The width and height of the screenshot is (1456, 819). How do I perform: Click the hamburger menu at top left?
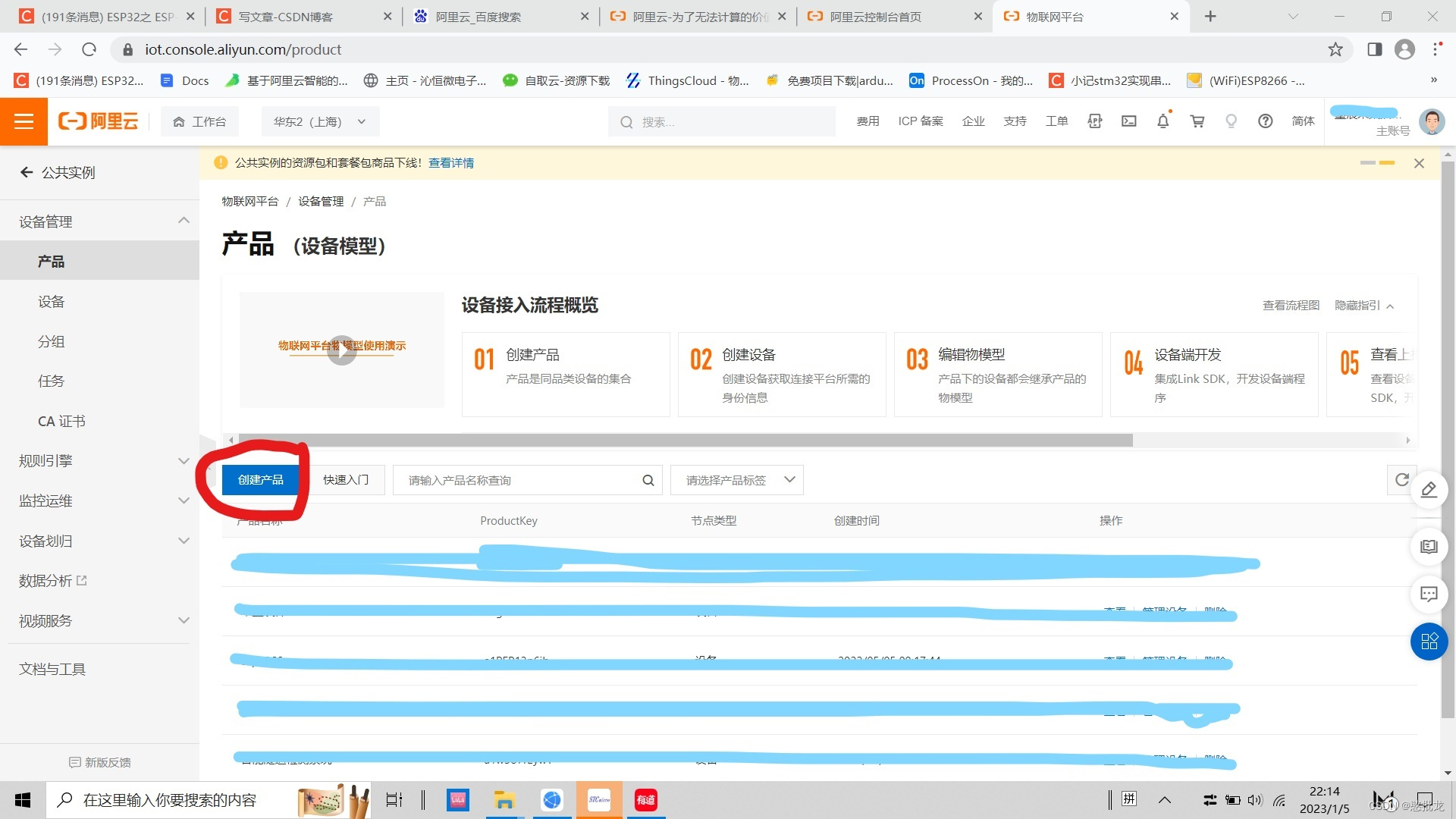point(24,121)
